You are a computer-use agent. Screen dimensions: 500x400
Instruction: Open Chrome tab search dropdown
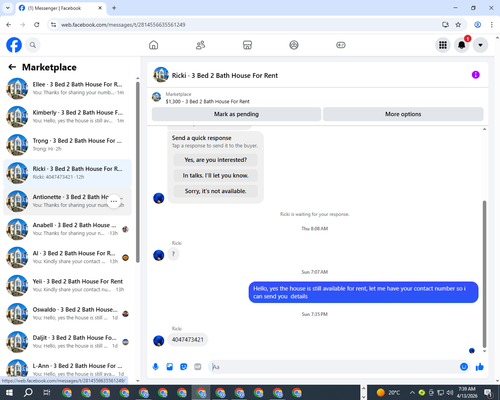7,8
